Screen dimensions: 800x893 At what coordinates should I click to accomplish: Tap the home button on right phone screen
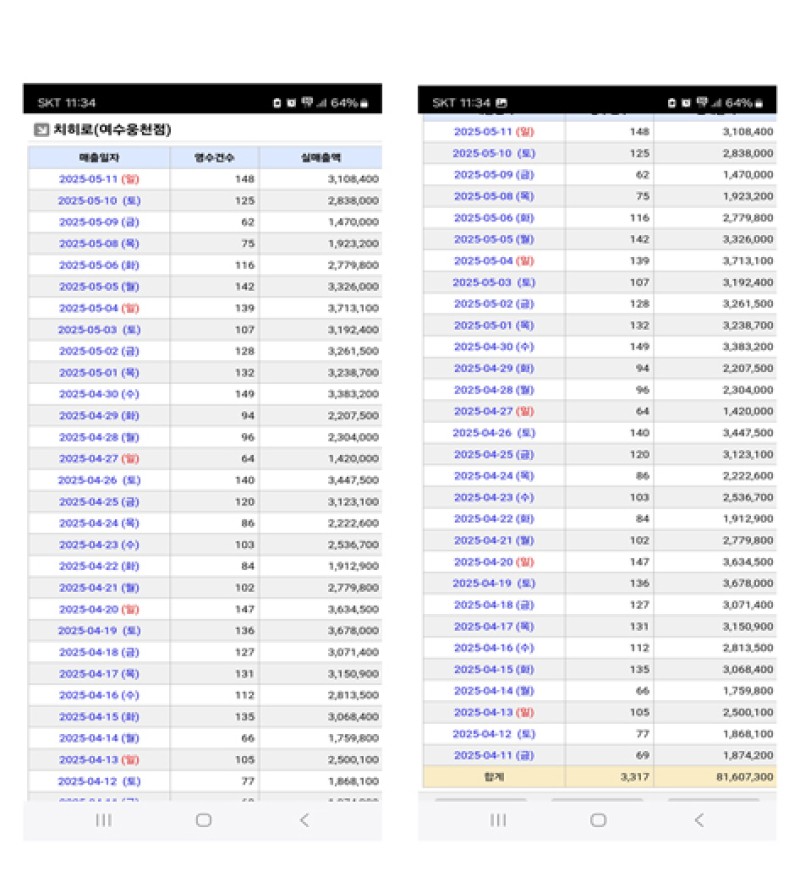tap(598, 820)
